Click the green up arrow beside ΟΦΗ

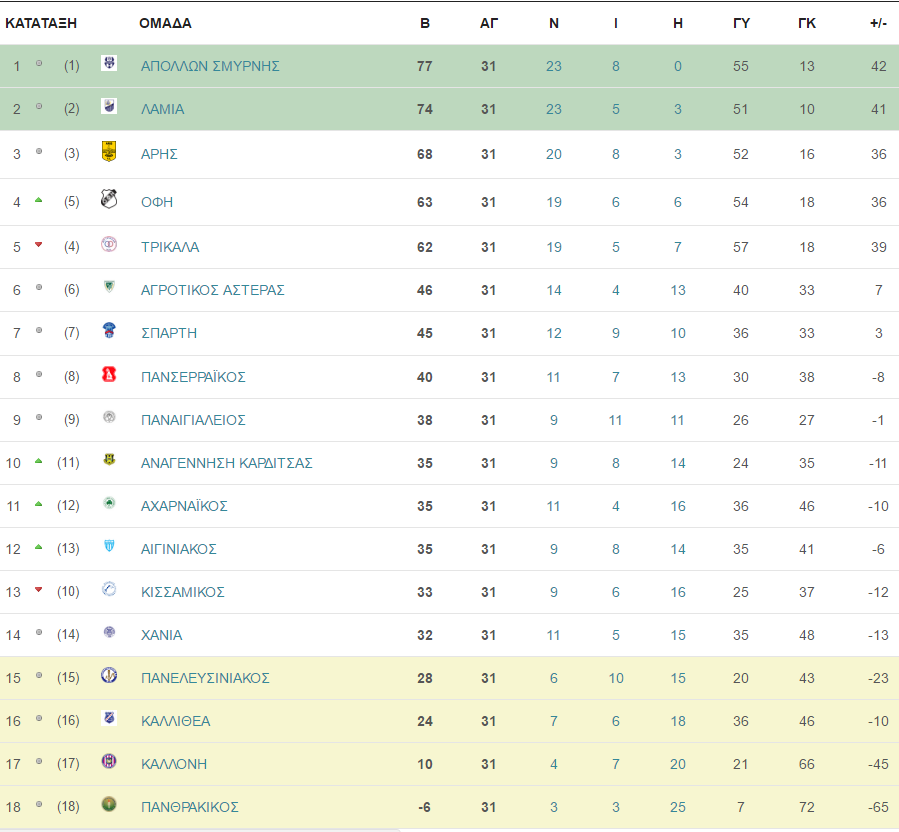(38, 200)
